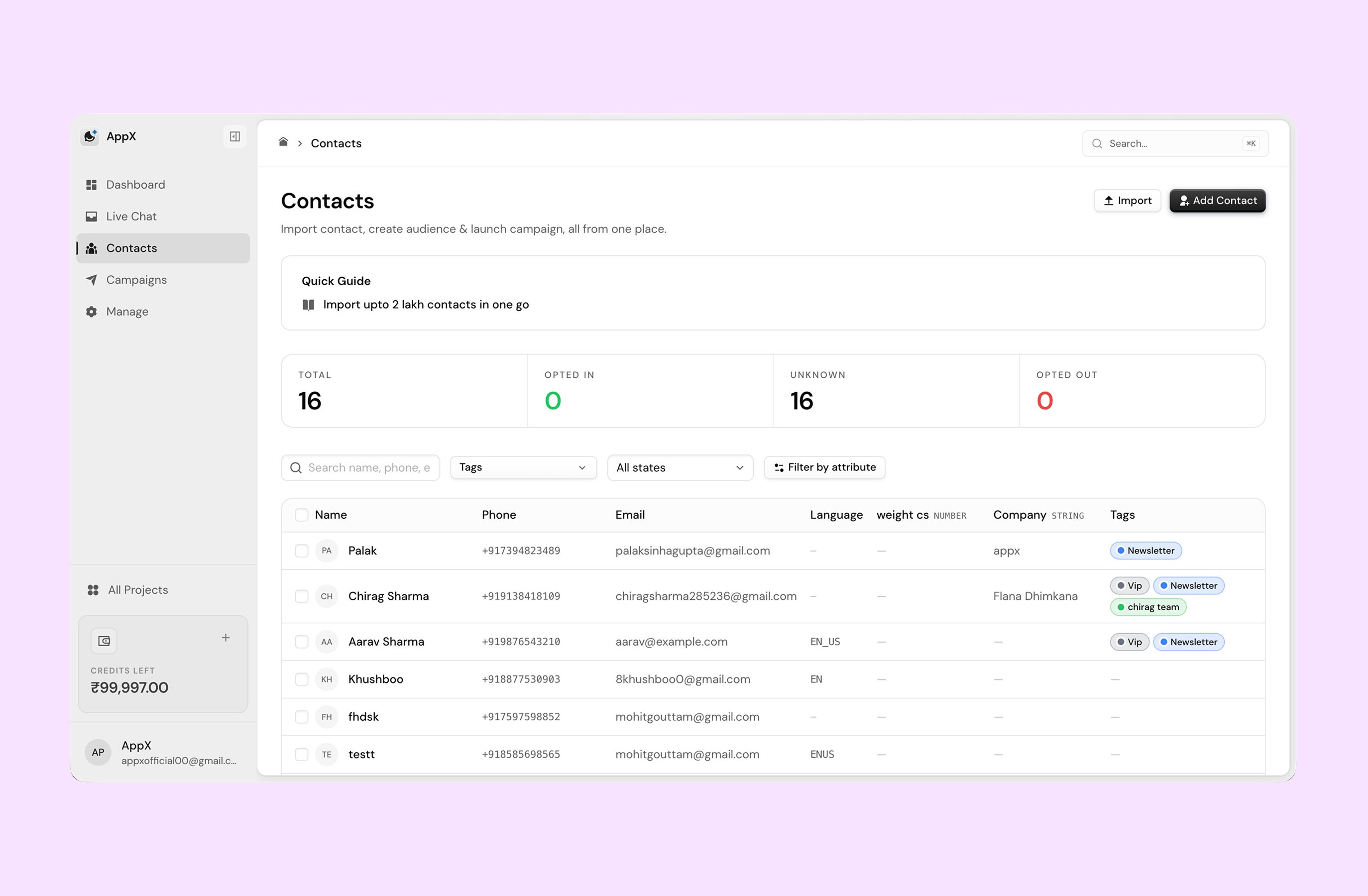Click the KH avatar for Khushboo
The height and width of the screenshot is (896, 1368).
[x=327, y=679]
